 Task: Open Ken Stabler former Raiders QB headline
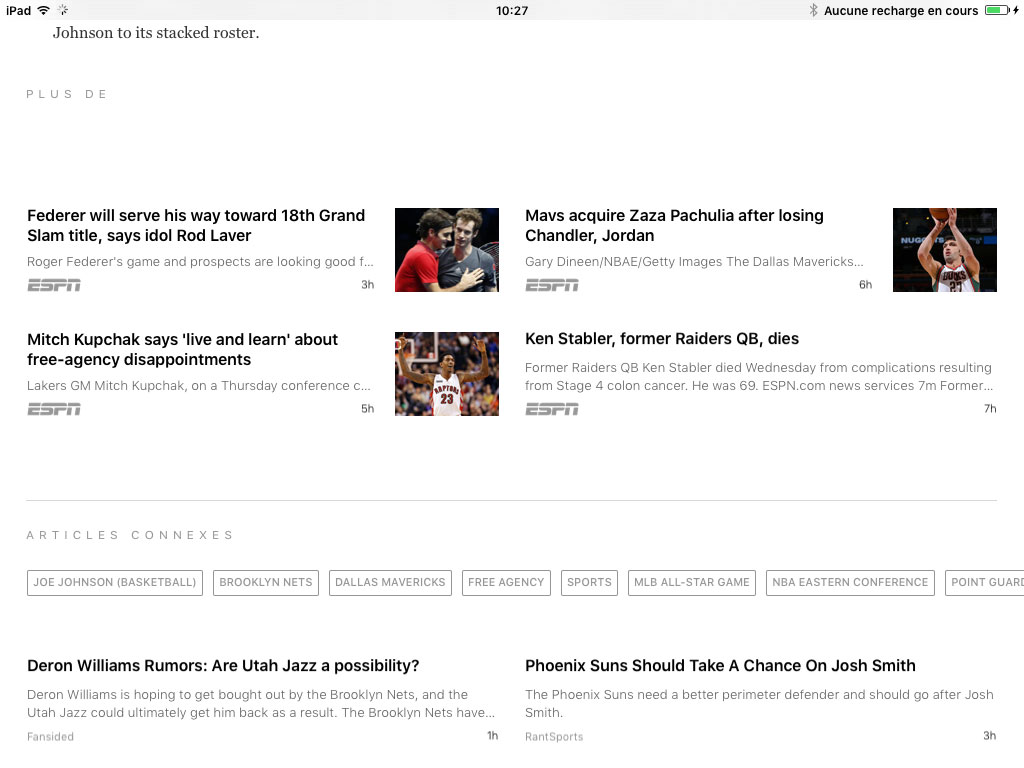pos(662,339)
